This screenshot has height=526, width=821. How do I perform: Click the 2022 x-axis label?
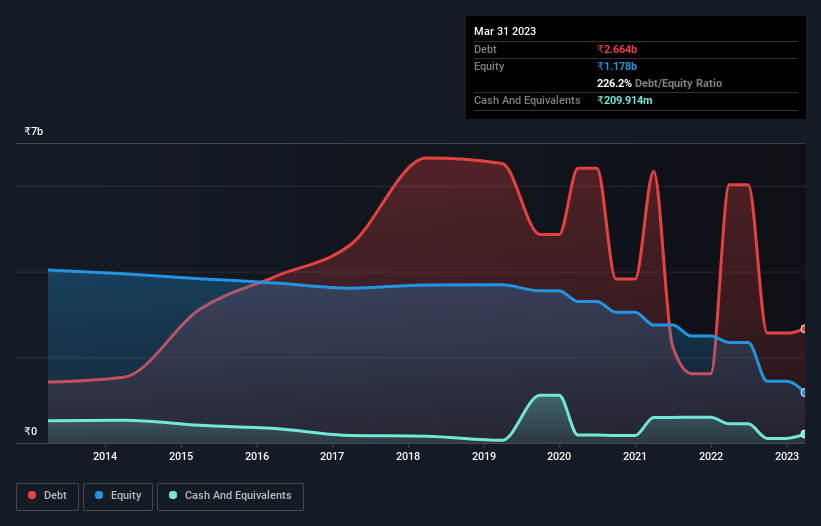pyautogui.click(x=711, y=456)
